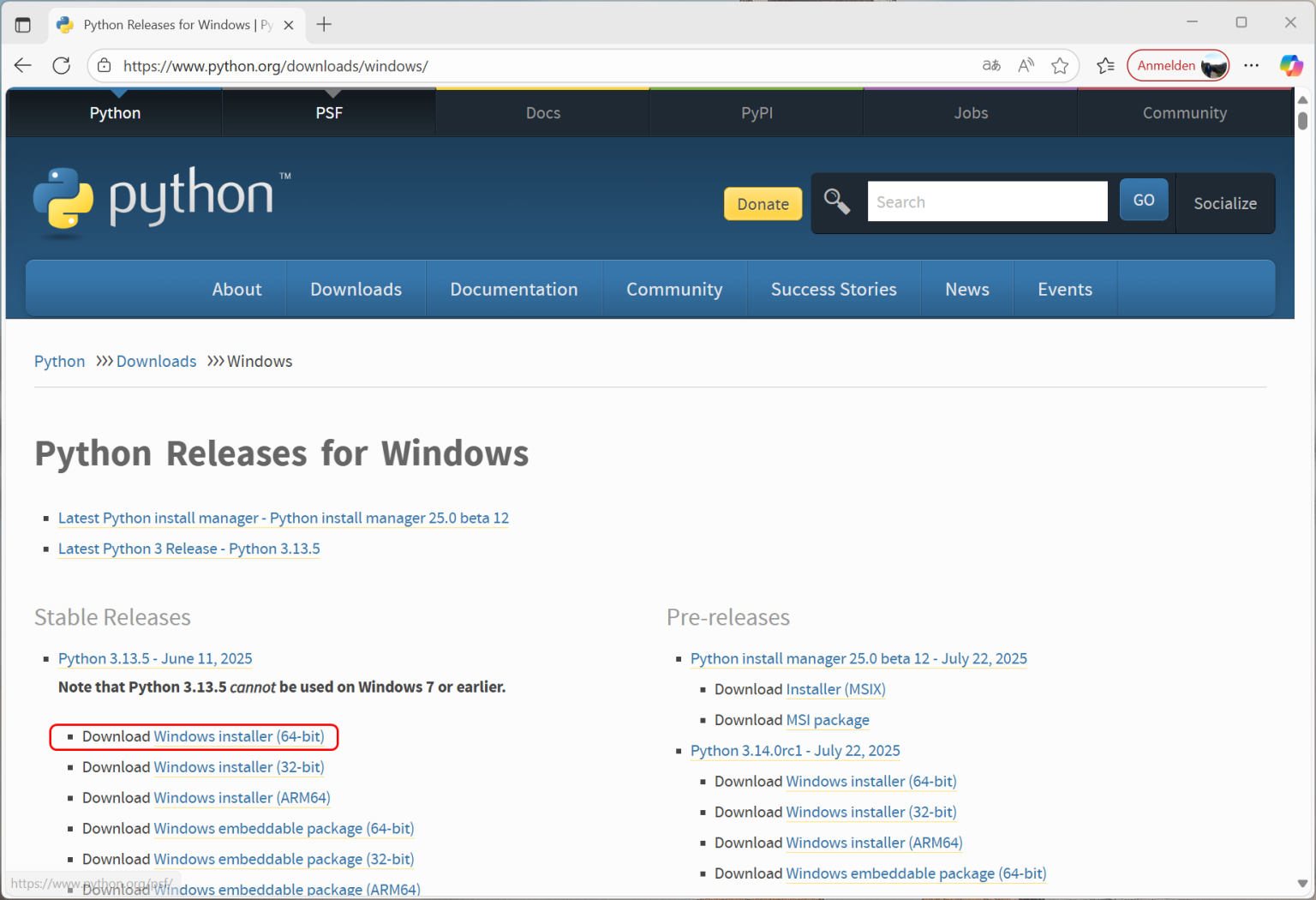
Task: Open the Documentation navigation menu
Action: (x=513, y=289)
